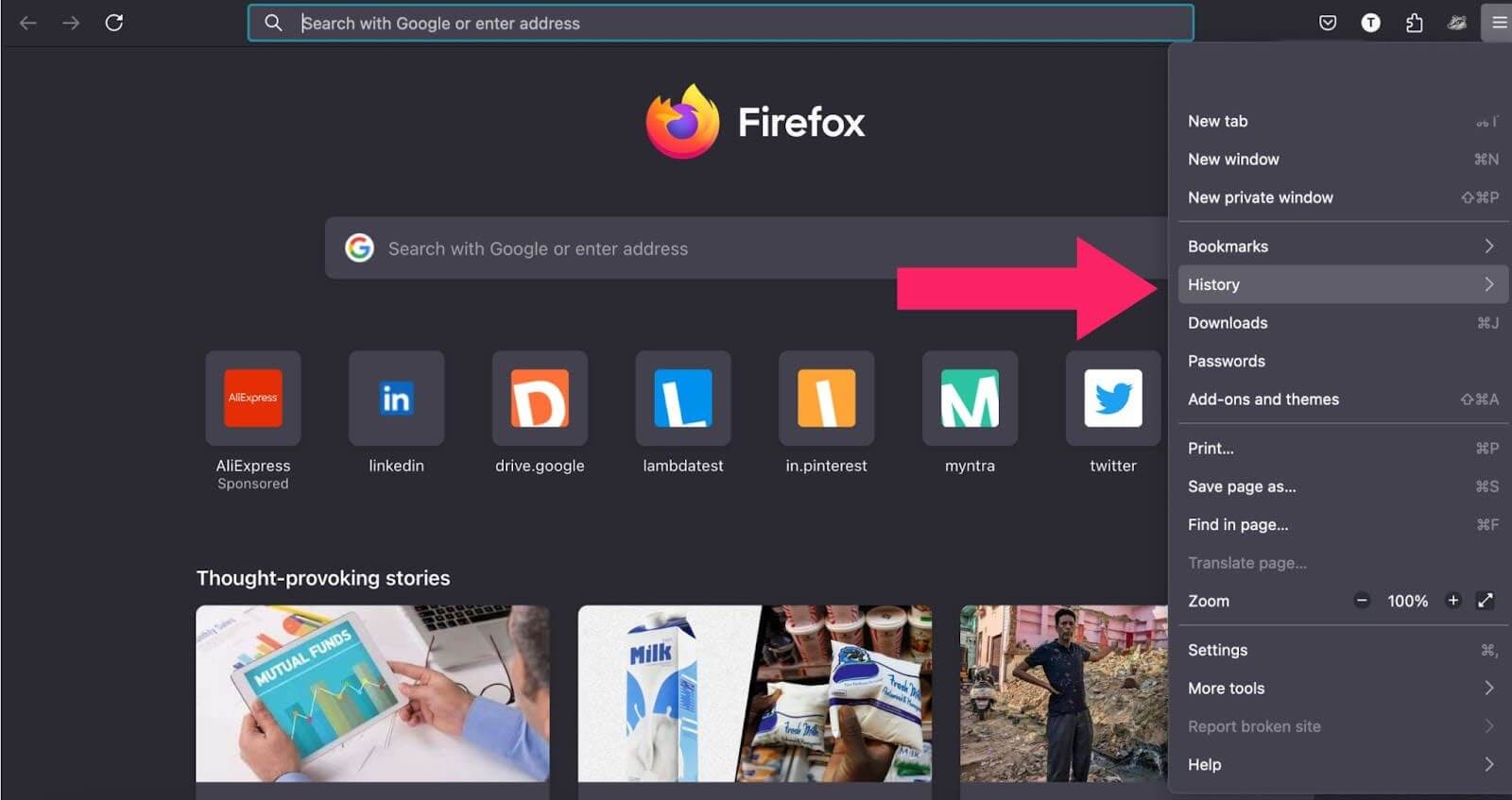Screen dimensions: 1512x800
Task: Open the milk packets story thumbnail
Action: click(x=754, y=693)
